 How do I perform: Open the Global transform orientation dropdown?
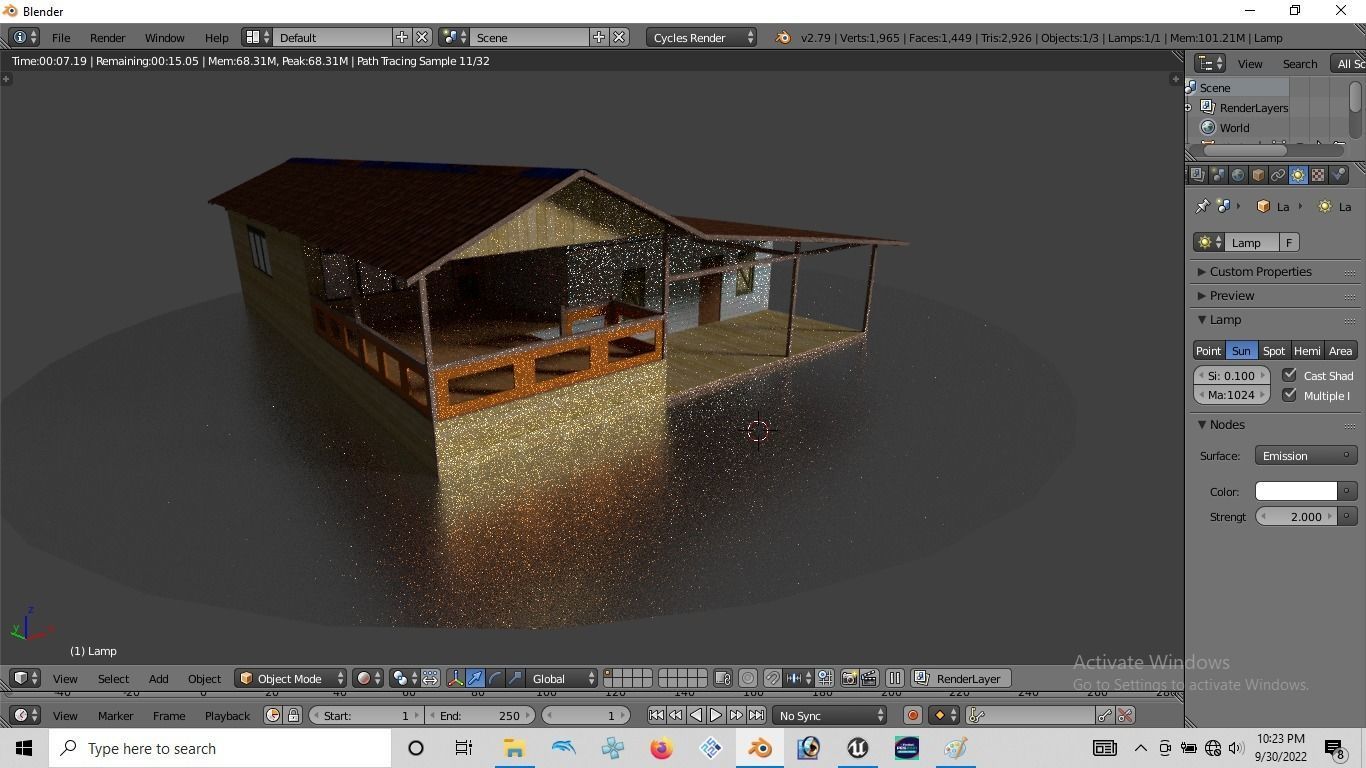pos(562,678)
